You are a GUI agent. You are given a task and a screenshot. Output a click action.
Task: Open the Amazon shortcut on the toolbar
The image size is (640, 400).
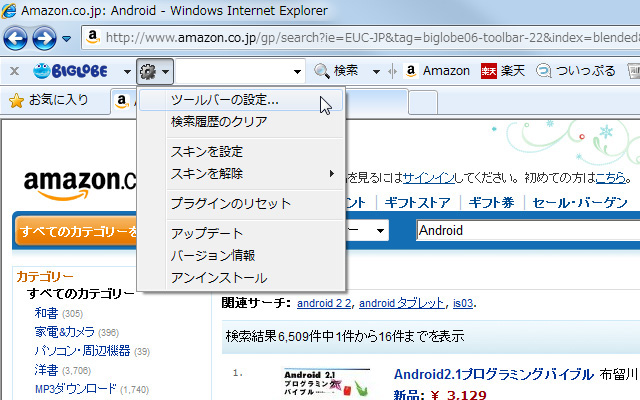coord(437,71)
